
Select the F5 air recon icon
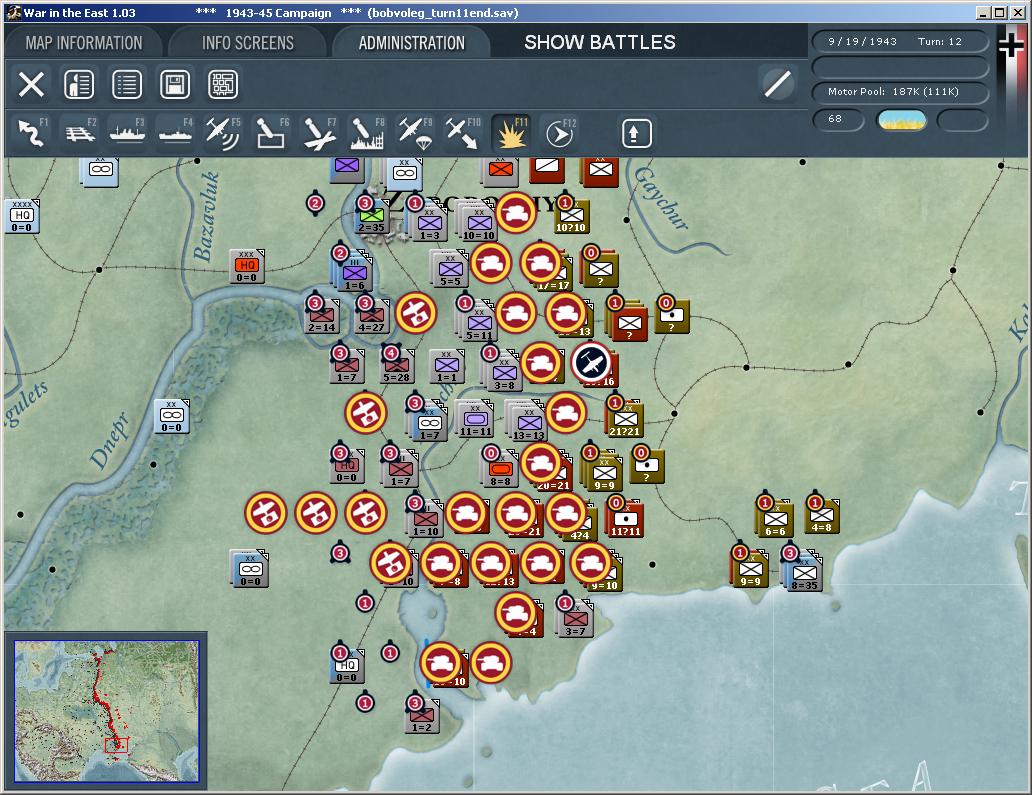(222, 132)
